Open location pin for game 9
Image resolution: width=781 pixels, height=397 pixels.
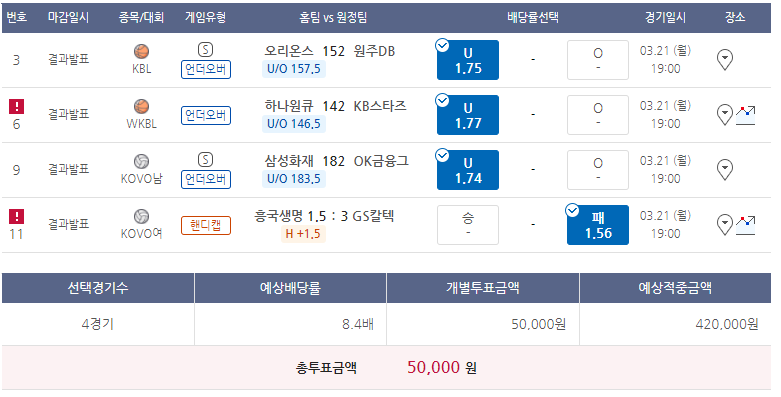725,170
